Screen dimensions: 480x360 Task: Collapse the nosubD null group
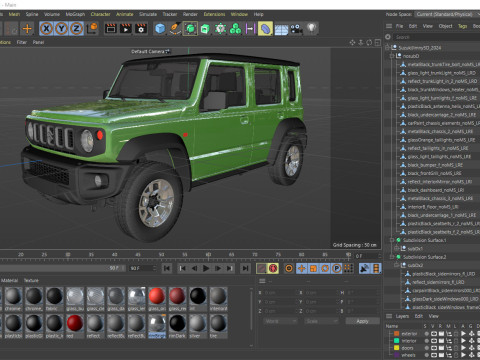click(392, 56)
